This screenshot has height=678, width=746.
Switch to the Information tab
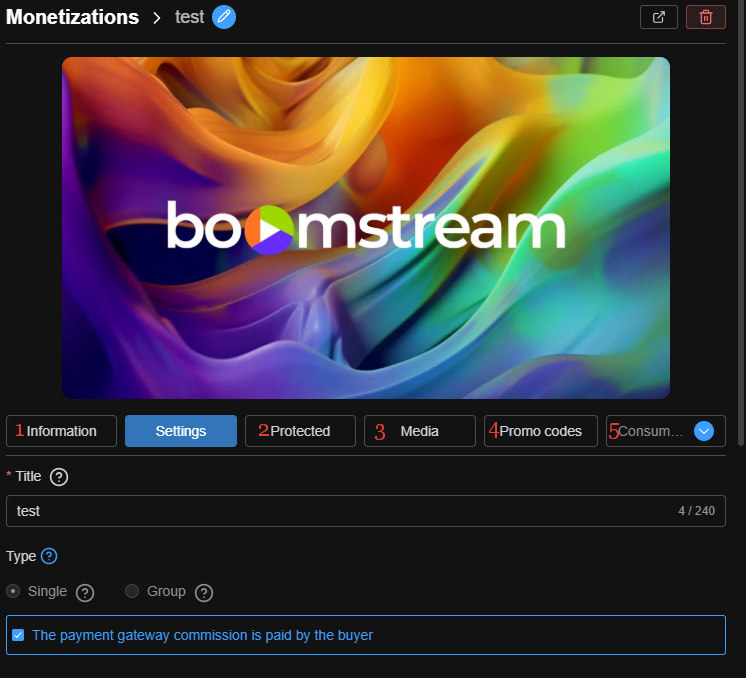click(61, 431)
